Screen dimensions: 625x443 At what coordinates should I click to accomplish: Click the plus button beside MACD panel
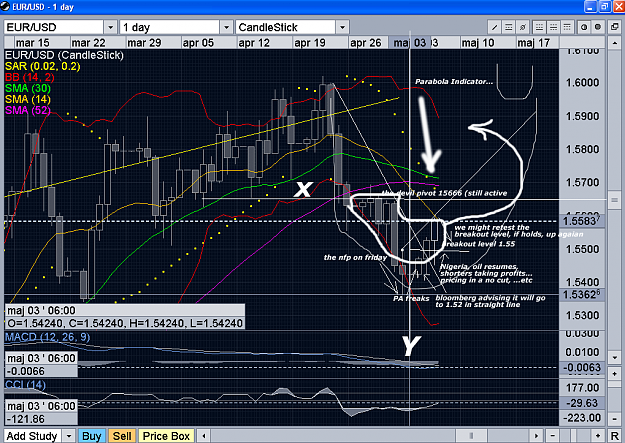click(x=614, y=374)
